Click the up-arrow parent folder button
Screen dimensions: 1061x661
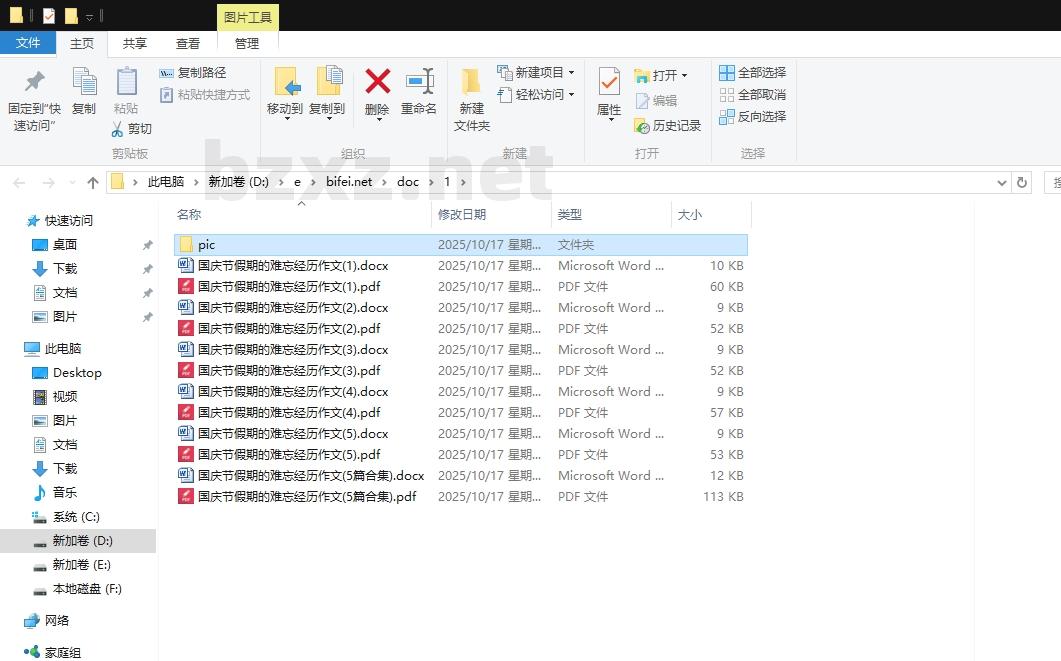click(x=93, y=182)
